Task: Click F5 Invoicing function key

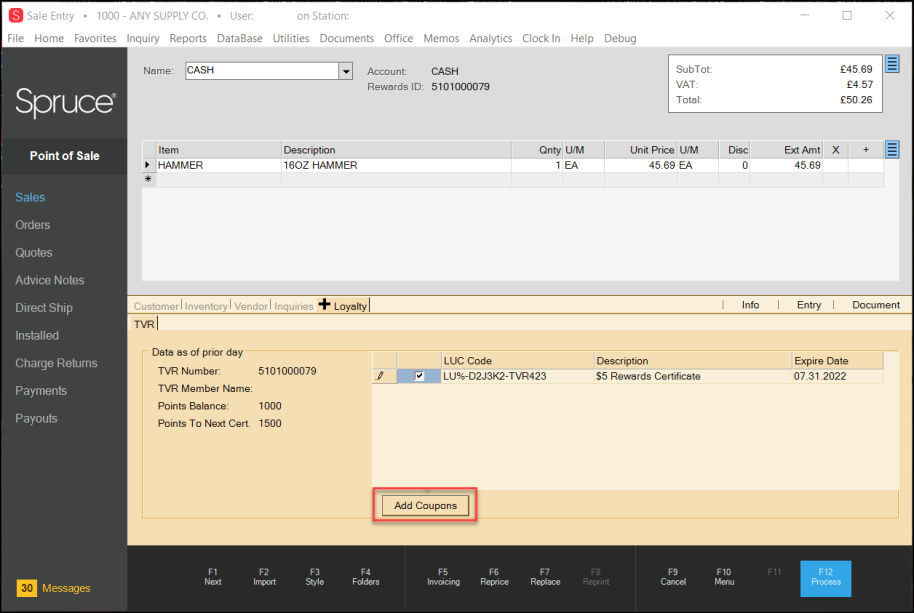Action: point(443,577)
